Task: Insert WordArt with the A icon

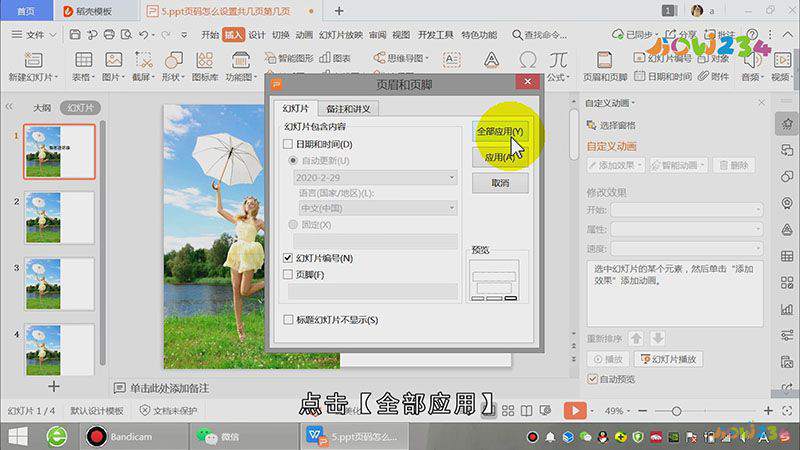Action: [x=491, y=60]
